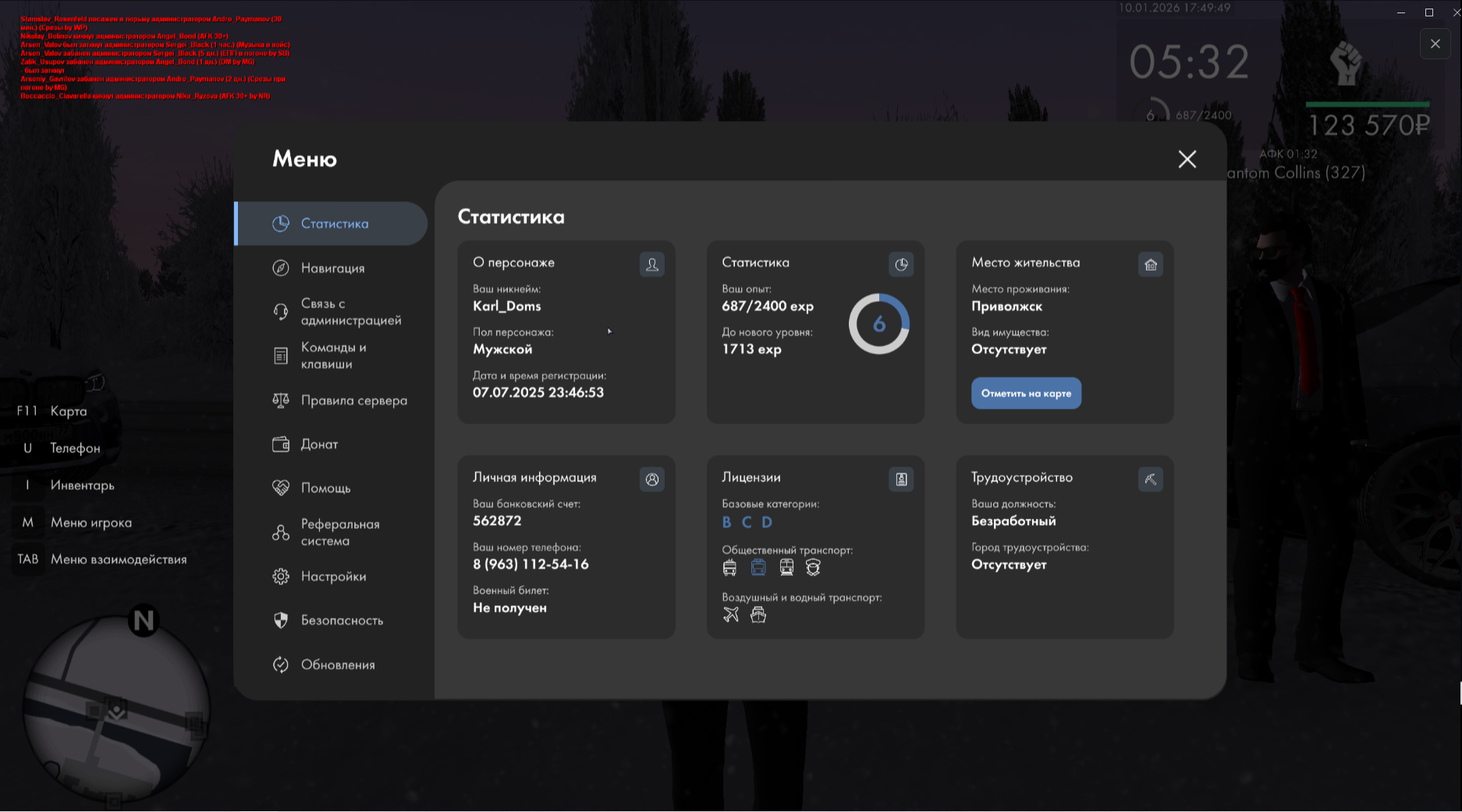Click the highlighted blue tram license icon
Image resolution: width=1462 pixels, height=812 pixels.
pos(758,567)
